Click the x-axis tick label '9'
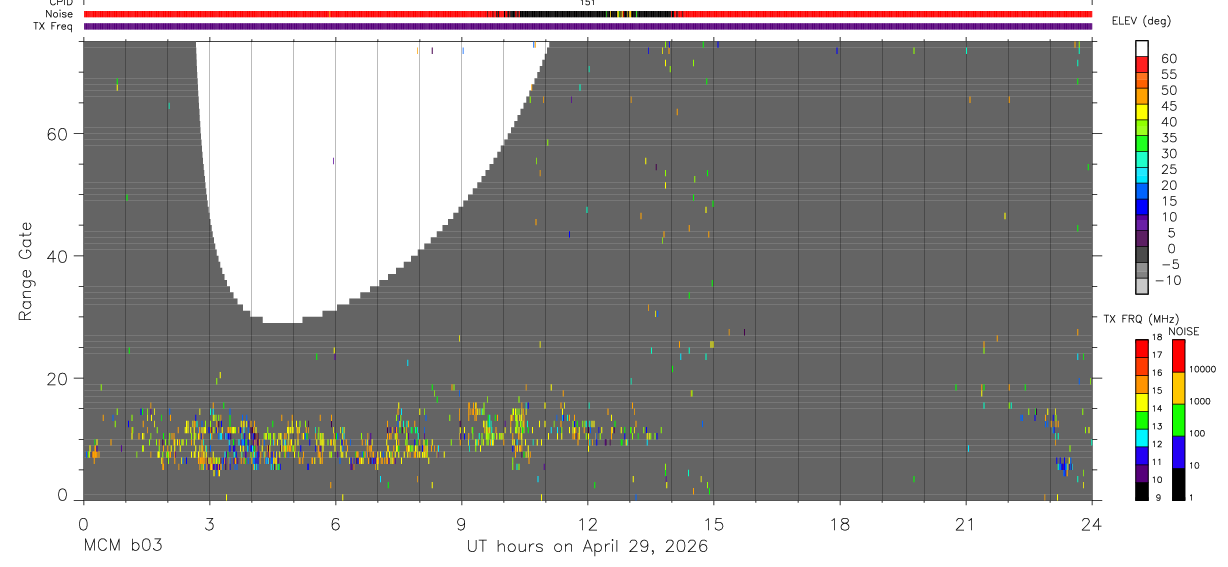 (x=461, y=523)
